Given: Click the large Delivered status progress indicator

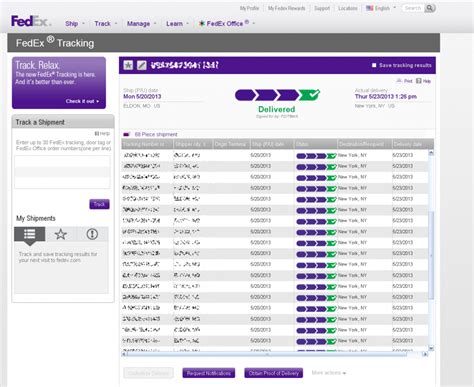Looking at the screenshot, I should [277, 95].
